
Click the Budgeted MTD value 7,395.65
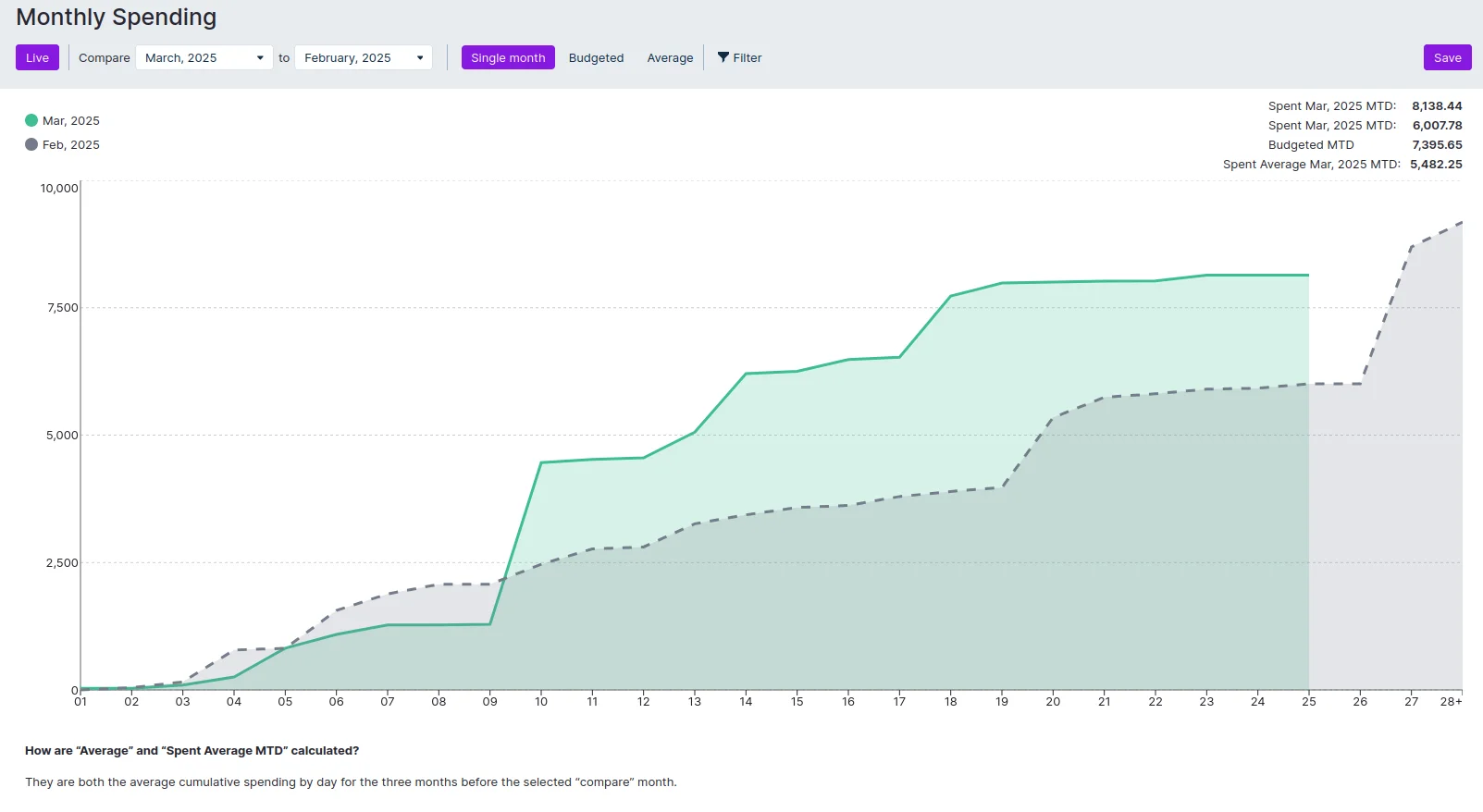click(x=1437, y=145)
